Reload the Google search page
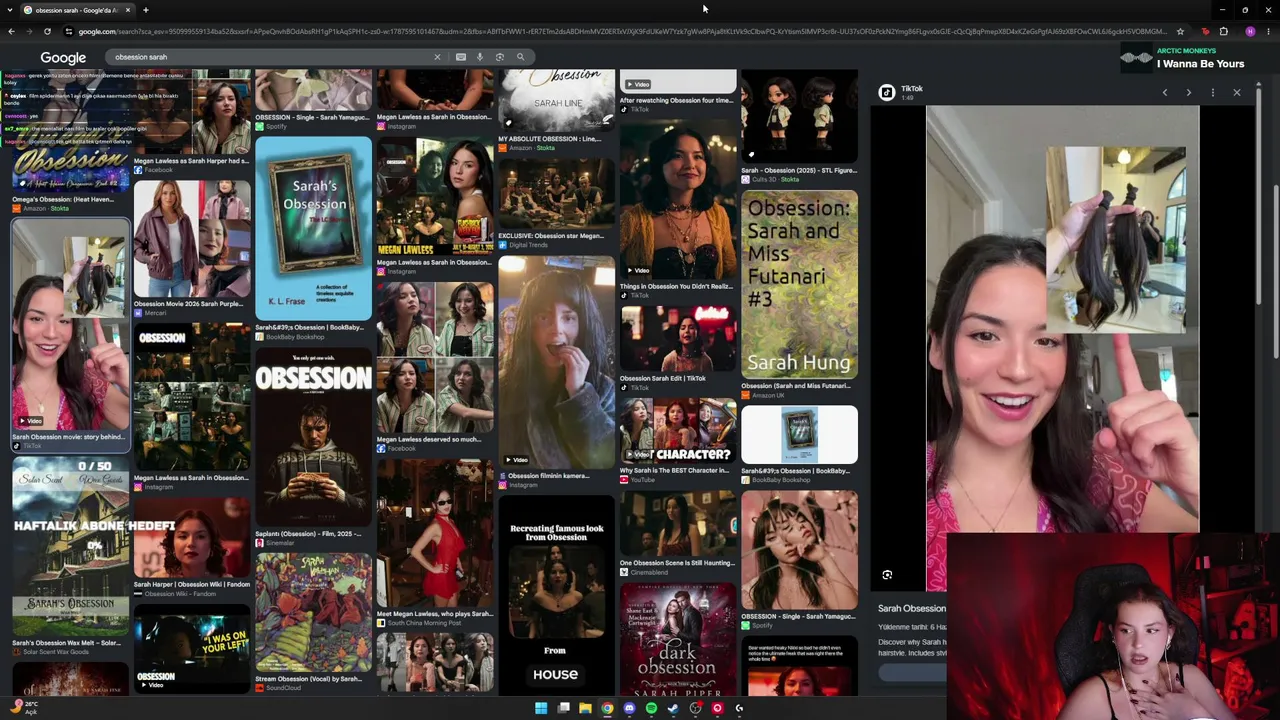 coord(47,31)
